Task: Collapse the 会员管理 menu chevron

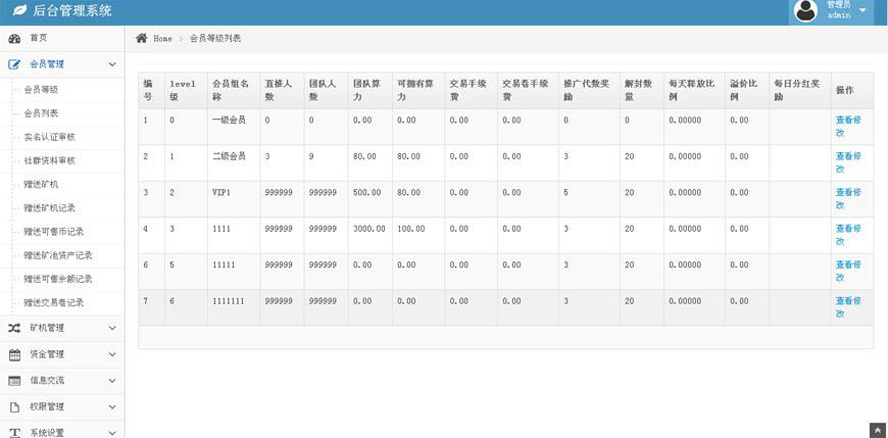Action: coord(112,65)
